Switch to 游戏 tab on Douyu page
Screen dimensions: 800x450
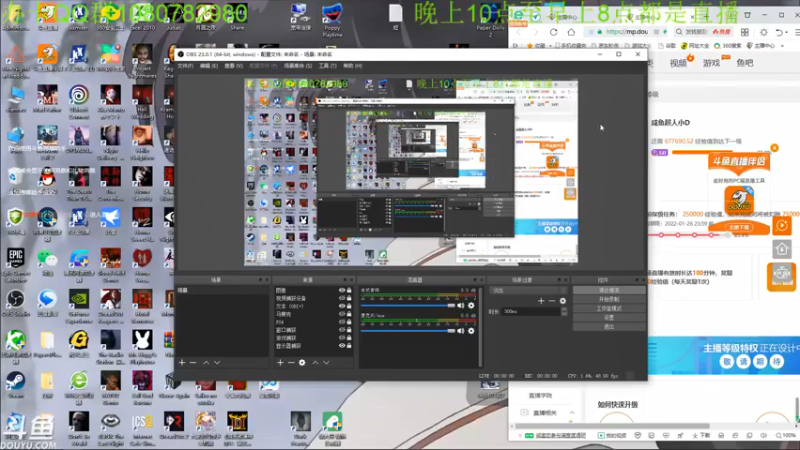pos(711,63)
